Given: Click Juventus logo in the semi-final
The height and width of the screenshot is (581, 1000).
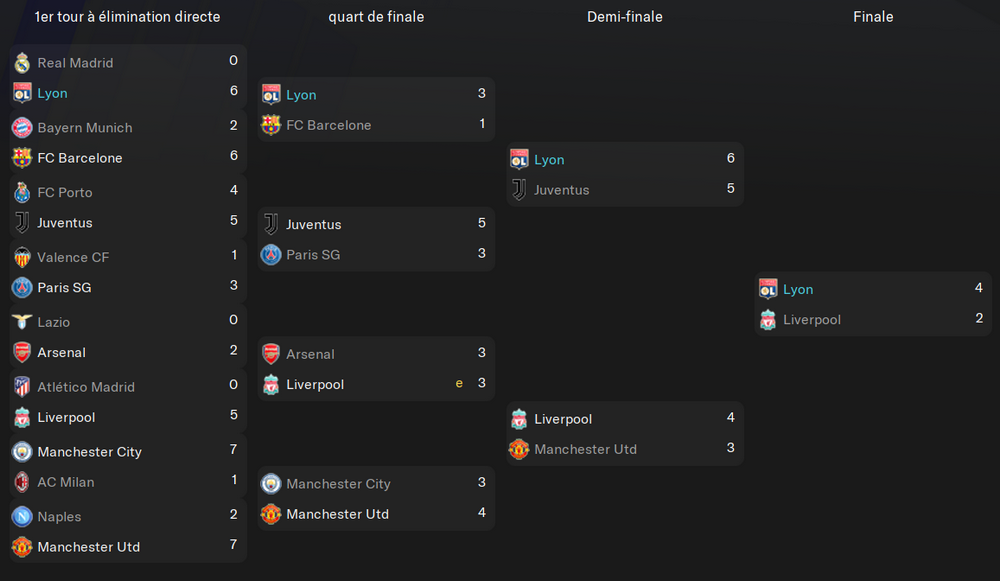Looking at the screenshot, I should [x=519, y=189].
